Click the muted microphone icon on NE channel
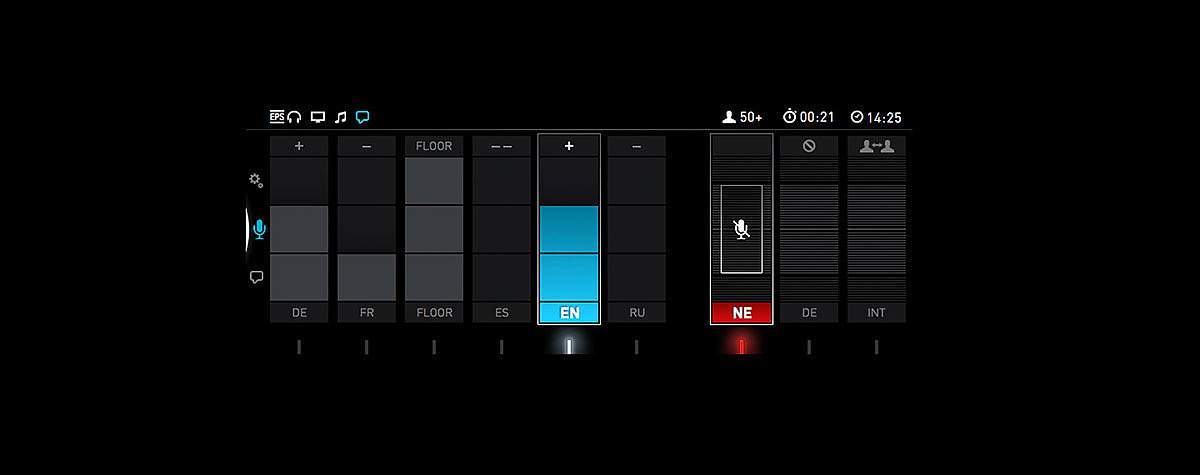The image size is (1200, 475). (x=741, y=229)
